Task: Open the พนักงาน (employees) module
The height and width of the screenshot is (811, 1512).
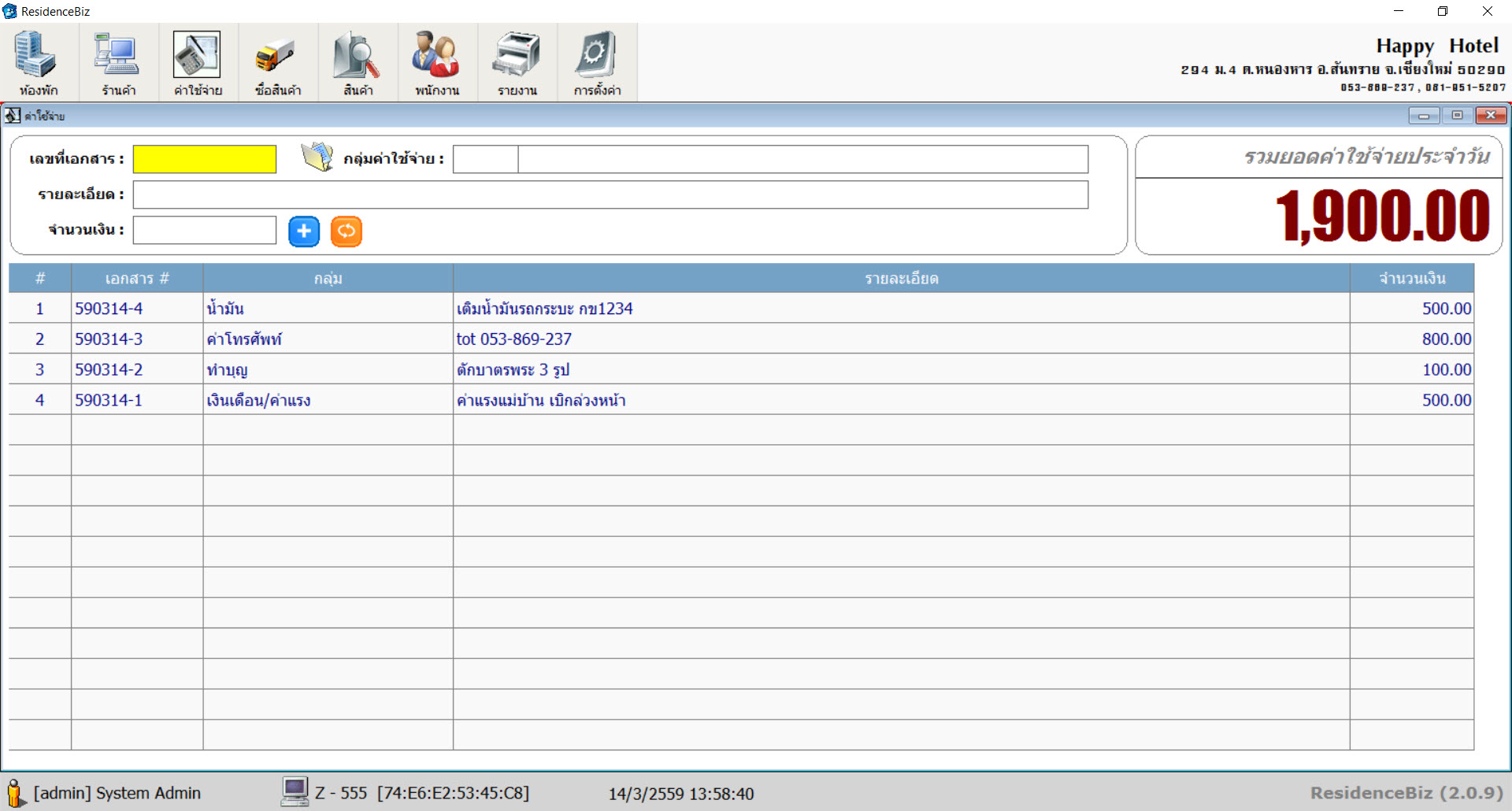Action: tap(437, 63)
